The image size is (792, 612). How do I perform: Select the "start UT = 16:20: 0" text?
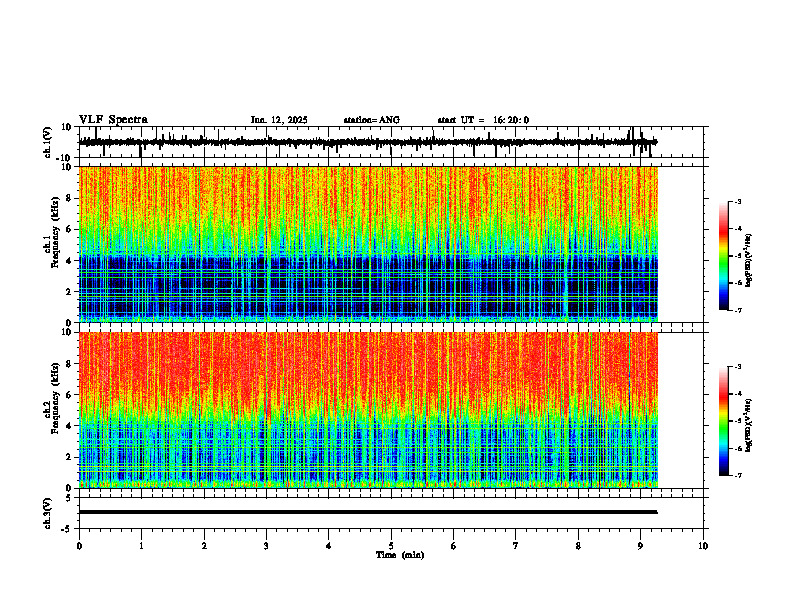[x=483, y=120]
